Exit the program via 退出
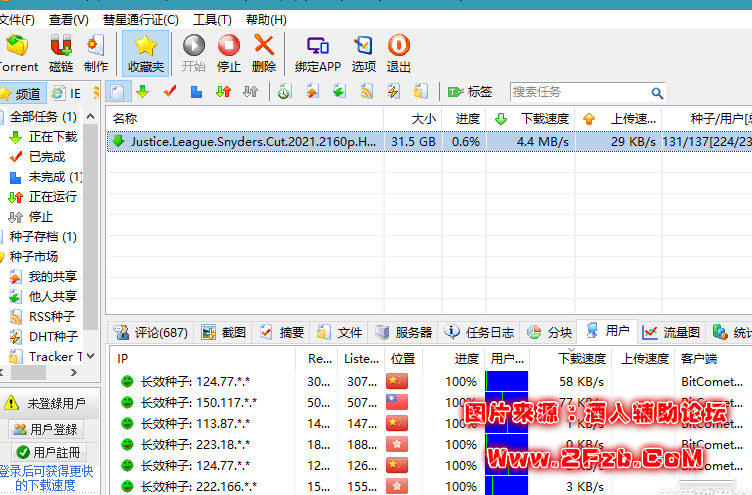This screenshot has width=752, height=495. click(x=399, y=53)
